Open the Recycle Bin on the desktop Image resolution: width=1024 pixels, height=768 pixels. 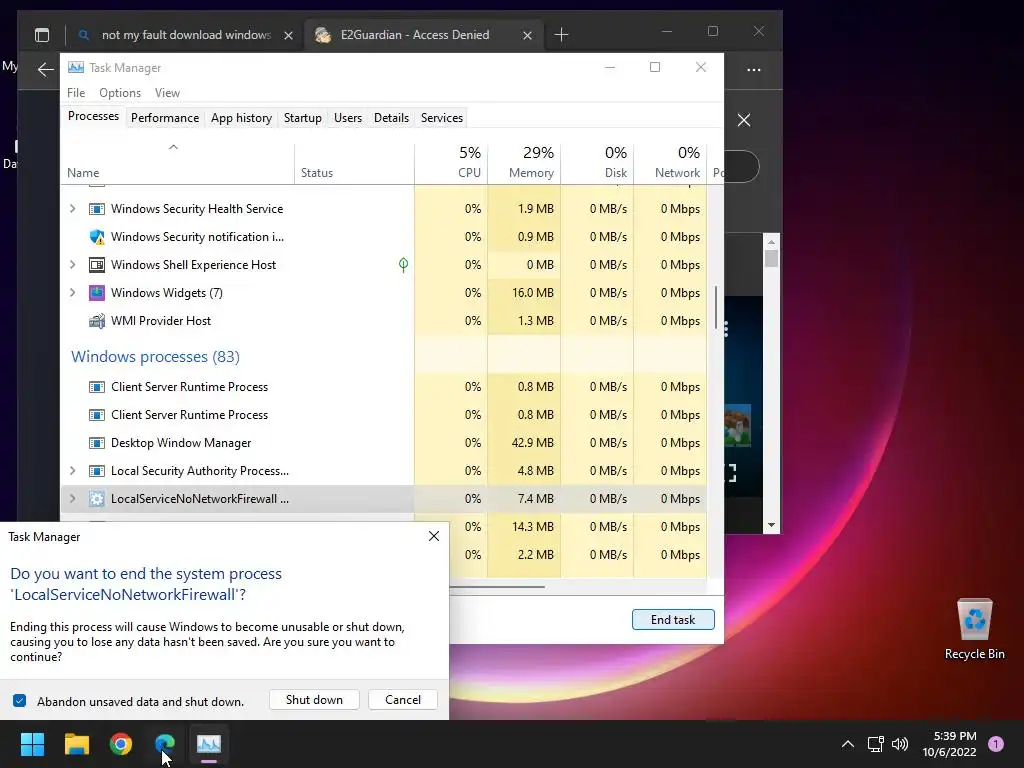pyautogui.click(x=974, y=630)
